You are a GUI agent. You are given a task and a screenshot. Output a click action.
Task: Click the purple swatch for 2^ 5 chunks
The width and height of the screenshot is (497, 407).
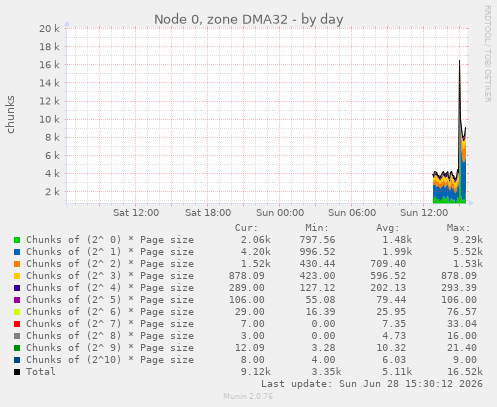(x=17, y=300)
